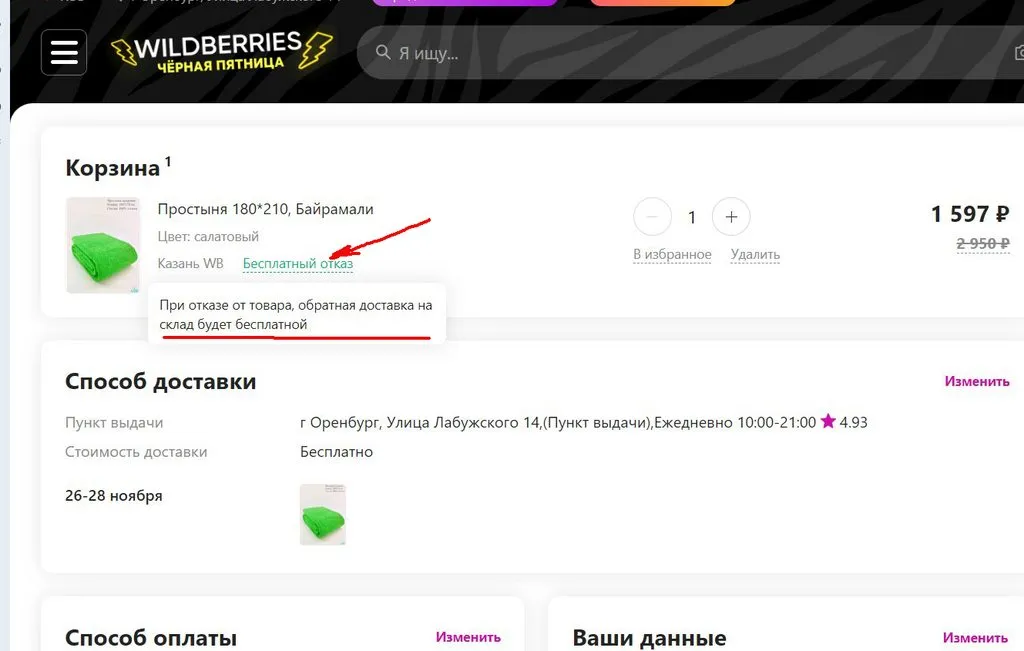Click the camera search icon
The width and height of the screenshot is (1024, 651).
1019,53
